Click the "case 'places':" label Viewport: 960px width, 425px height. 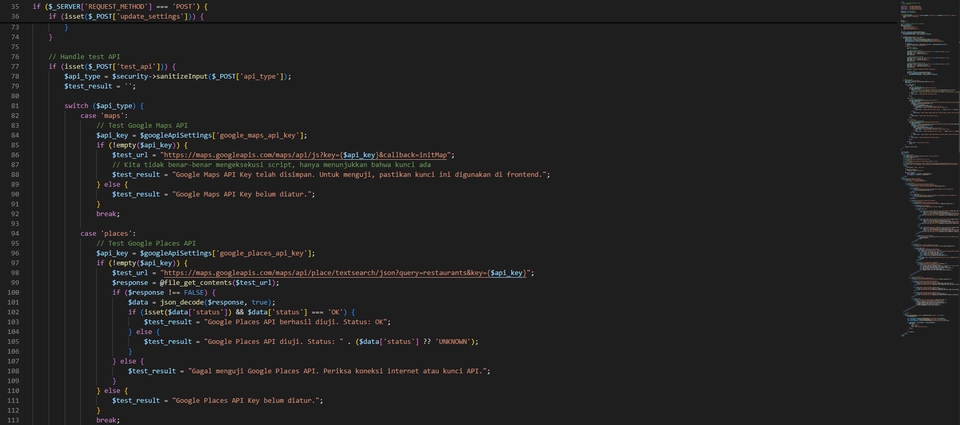(x=108, y=233)
